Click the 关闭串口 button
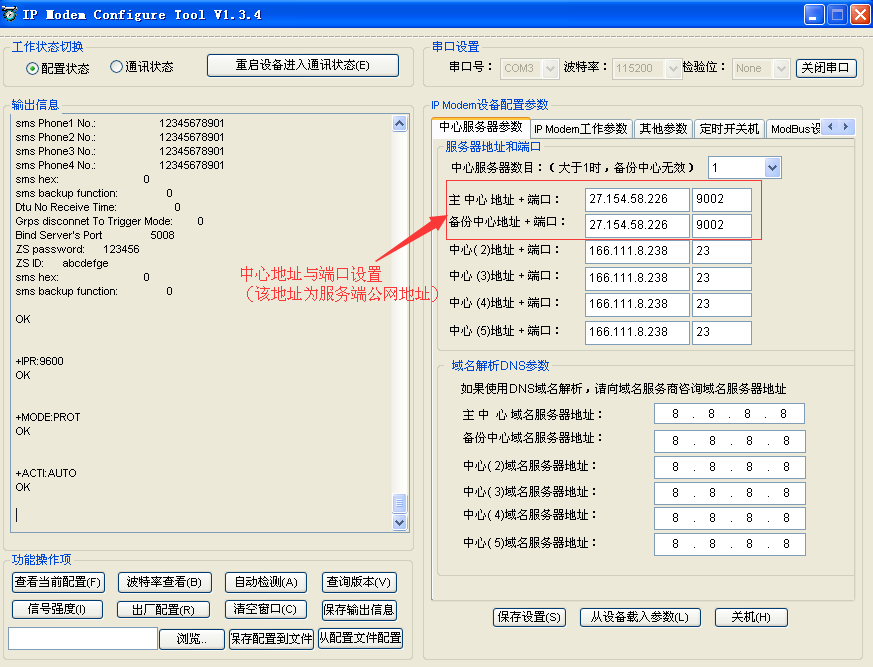This screenshot has width=873, height=667. pyautogui.click(x=826, y=68)
